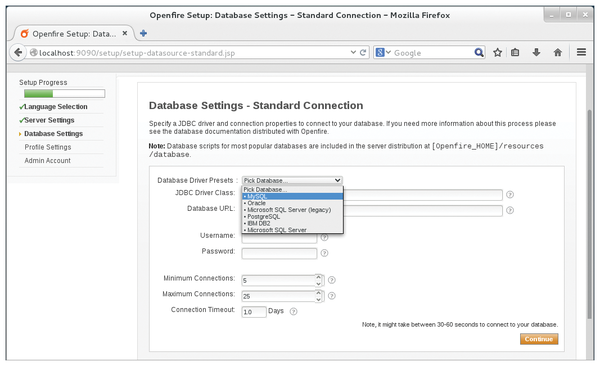Image resolution: width=600 pixels, height=366 pixels.
Task: Open the URL history dropdown arrow
Action: point(353,52)
